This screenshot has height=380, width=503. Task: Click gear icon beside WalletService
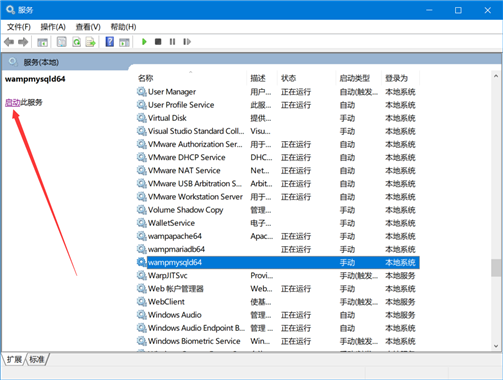(x=142, y=223)
